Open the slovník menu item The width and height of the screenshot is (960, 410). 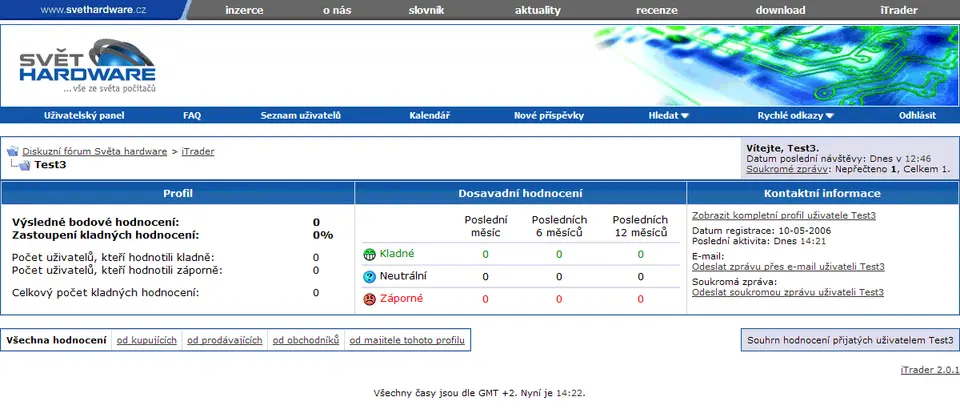tap(432, 11)
